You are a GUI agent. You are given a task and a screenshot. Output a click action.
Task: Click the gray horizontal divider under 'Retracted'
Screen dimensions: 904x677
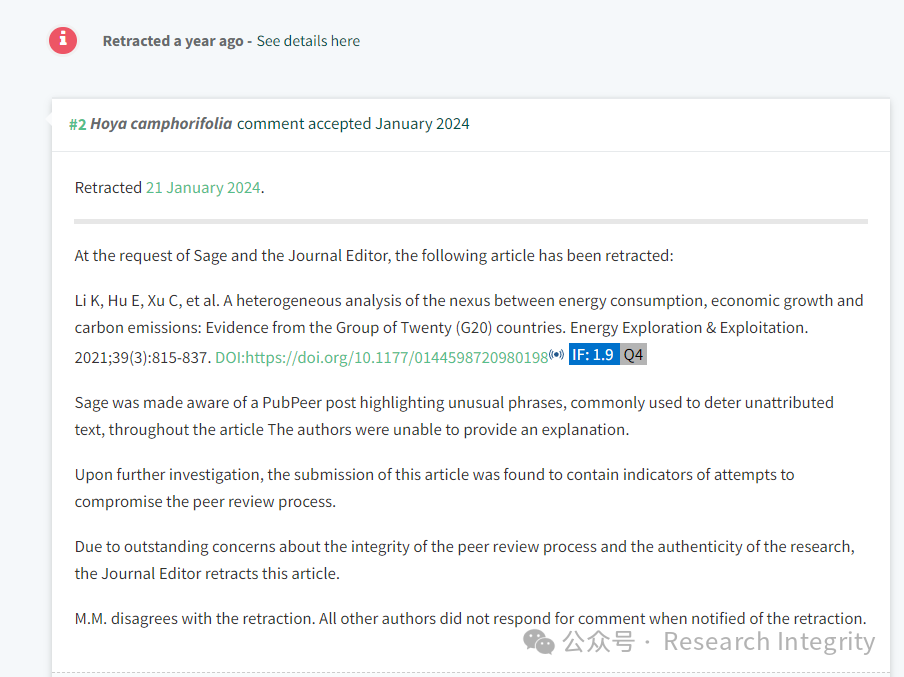tap(470, 221)
